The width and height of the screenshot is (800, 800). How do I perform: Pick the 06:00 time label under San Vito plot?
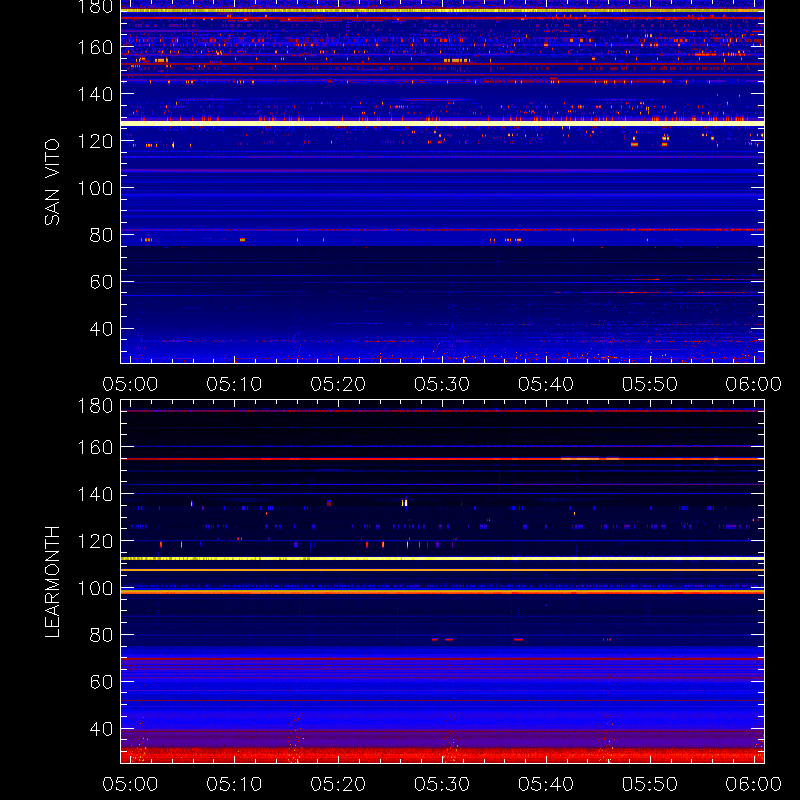[x=754, y=384]
